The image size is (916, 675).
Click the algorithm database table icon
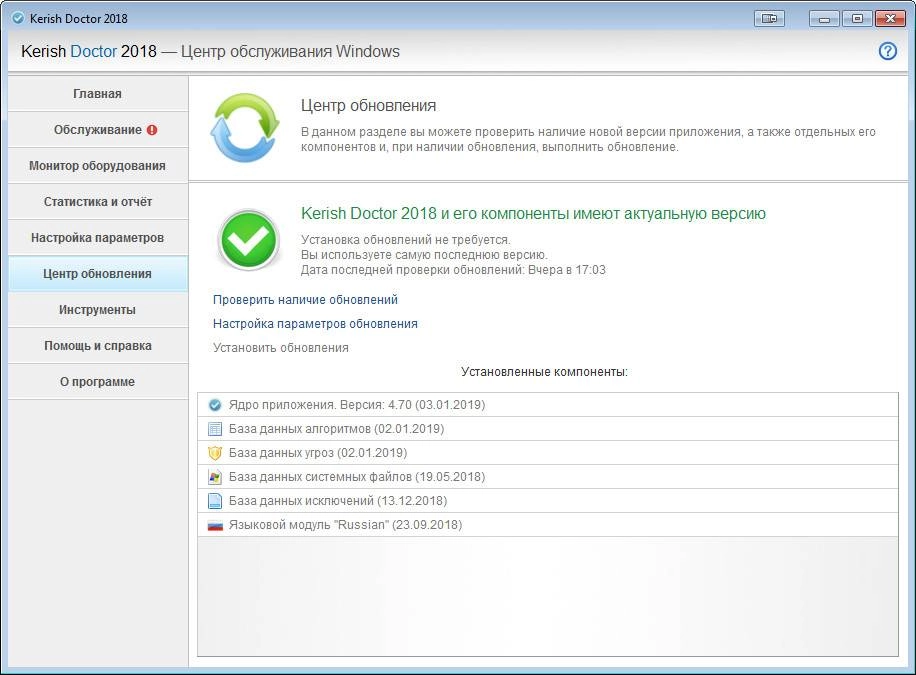(215, 429)
